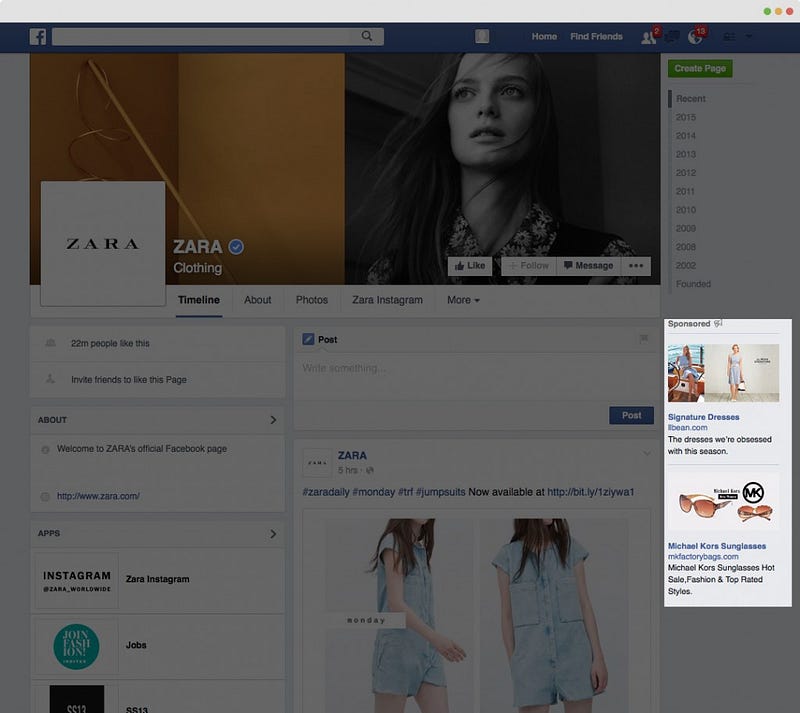Open the Signature Dresses ad image
Image resolution: width=800 pixels, height=713 pixels.
click(723, 373)
